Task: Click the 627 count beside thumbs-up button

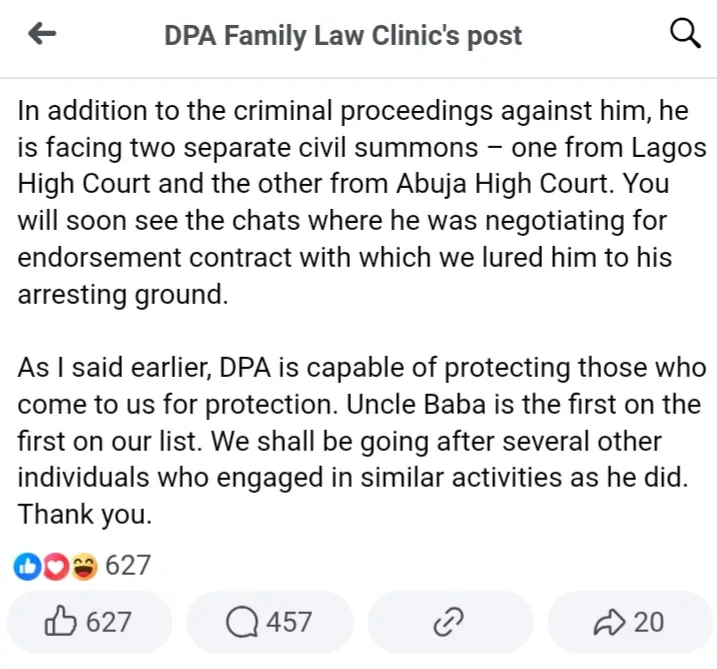Action: click(x=109, y=623)
